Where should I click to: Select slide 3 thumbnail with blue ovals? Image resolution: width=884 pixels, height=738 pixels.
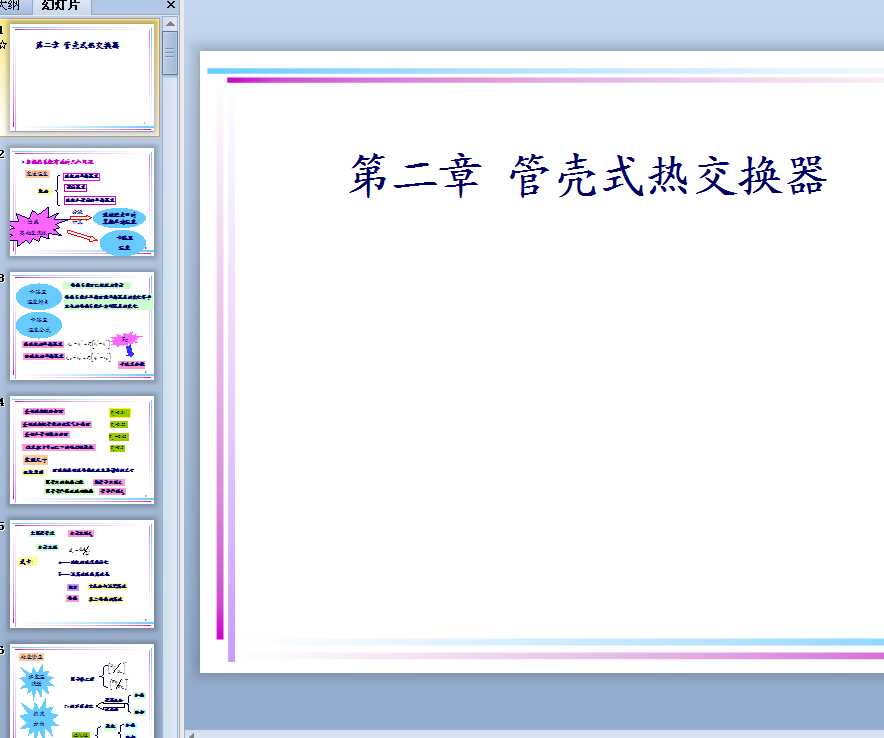point(82,326)
